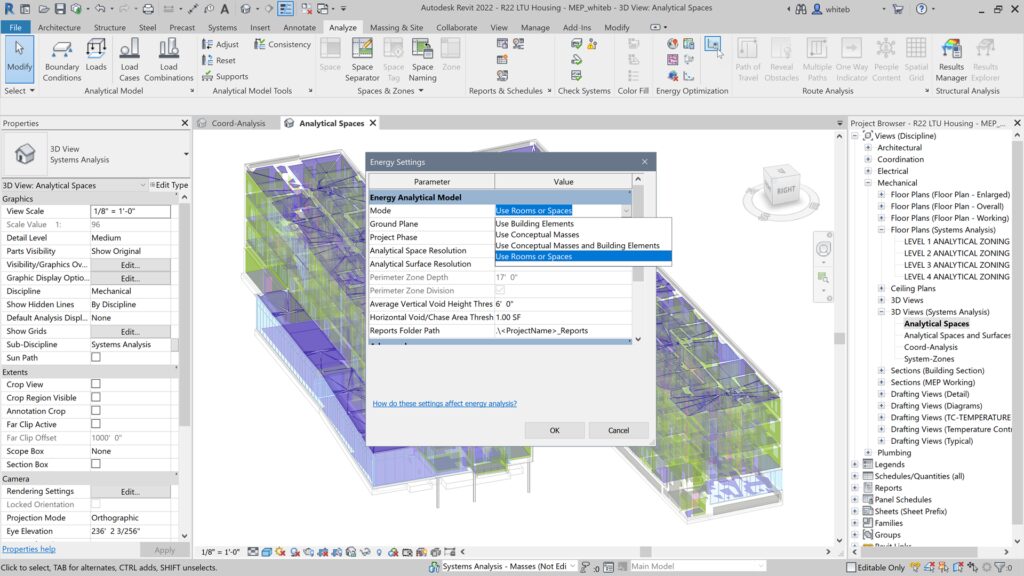This screenshot has height=576, width=1024.
Task: Click OK in Energy Settings dialog
Action: tap(554, 430)
